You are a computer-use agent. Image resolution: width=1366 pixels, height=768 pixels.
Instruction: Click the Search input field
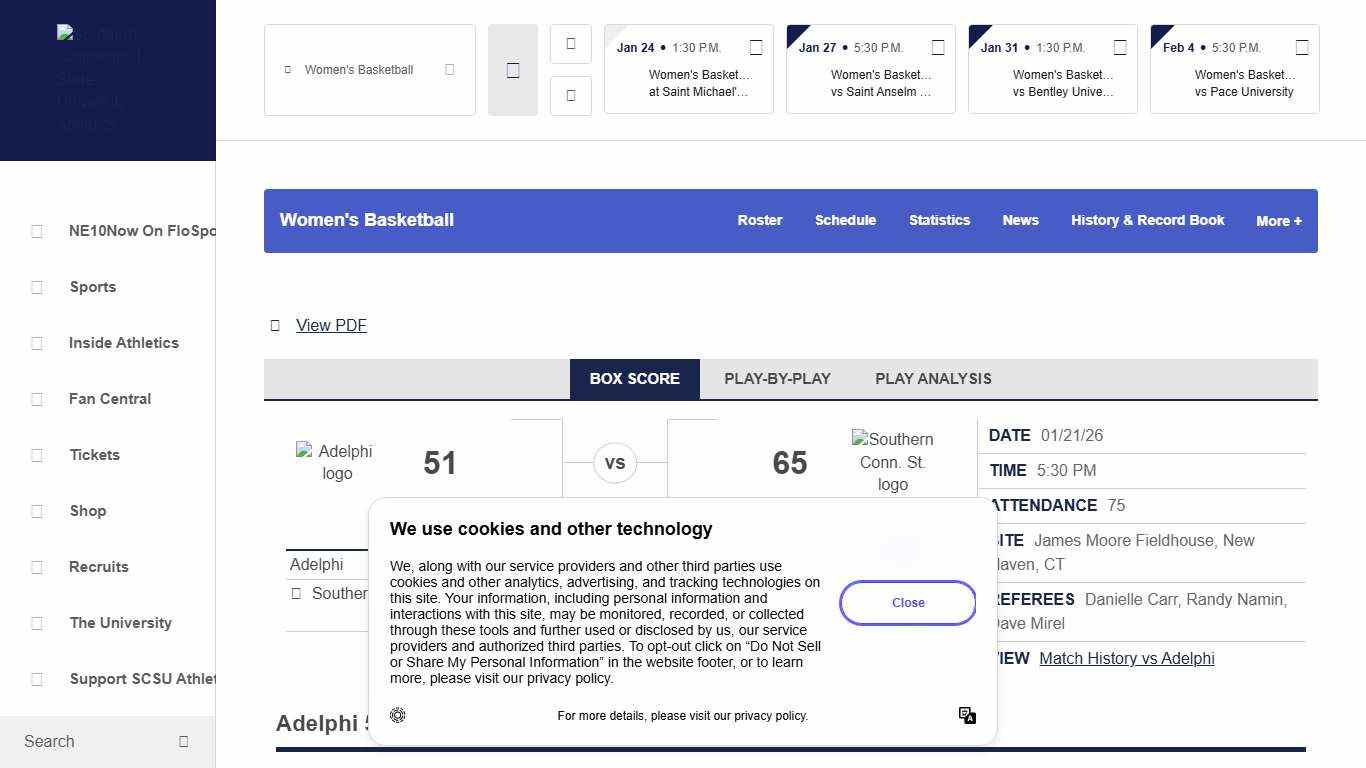90,741
